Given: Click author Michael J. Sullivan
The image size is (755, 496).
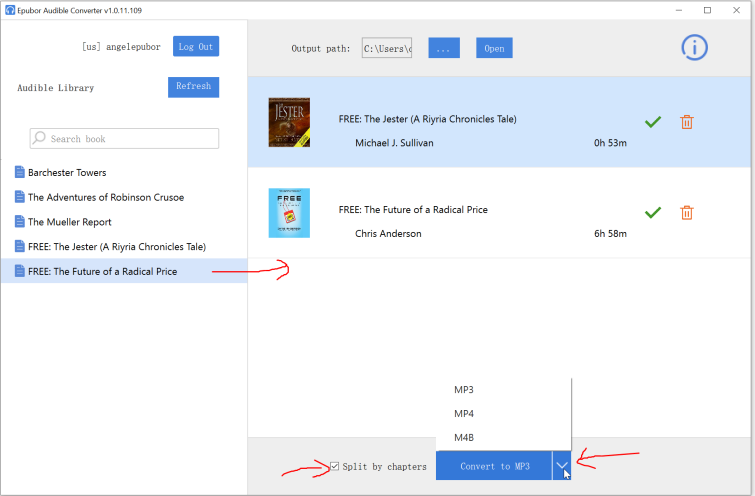Looking at the screenshot, I should (x=394, y=143).
